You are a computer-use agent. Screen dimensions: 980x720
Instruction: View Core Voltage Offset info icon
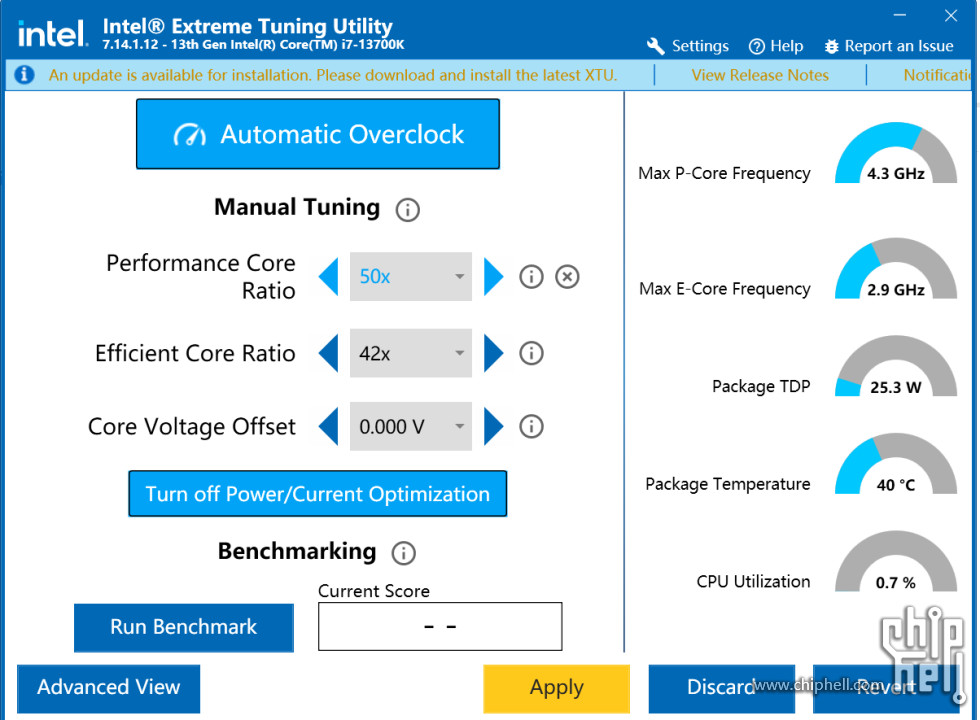(531, 426)
